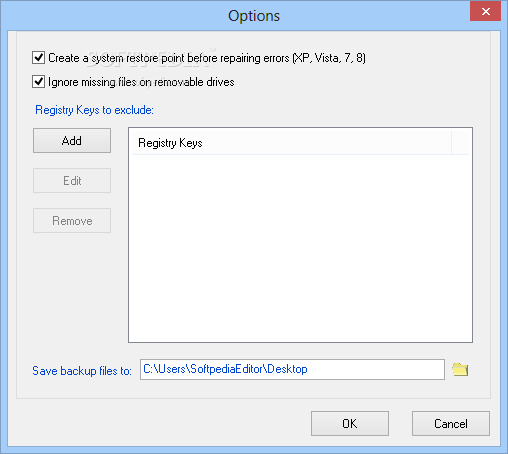The image size is (508, 454).
Task: Click the grayed-out Remove button
Action: (x=72, y=221)
